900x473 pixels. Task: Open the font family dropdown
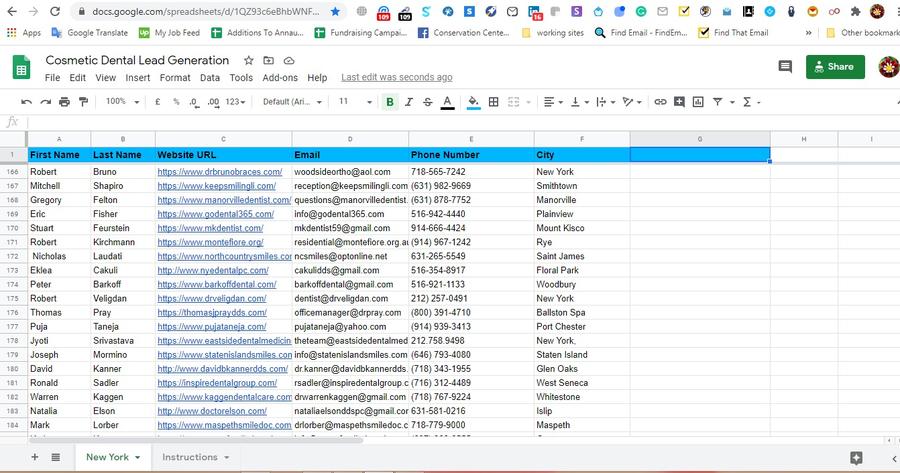pyautogui.click(x=292, y=102)
